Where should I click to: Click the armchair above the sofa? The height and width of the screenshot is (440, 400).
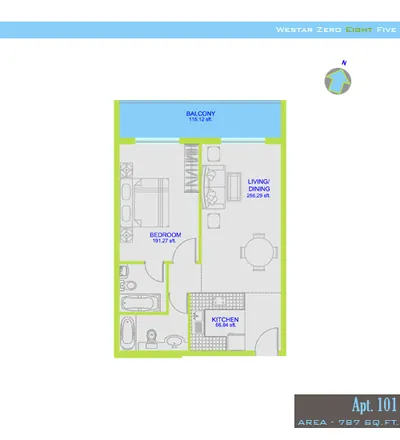(x=213, y=154)
